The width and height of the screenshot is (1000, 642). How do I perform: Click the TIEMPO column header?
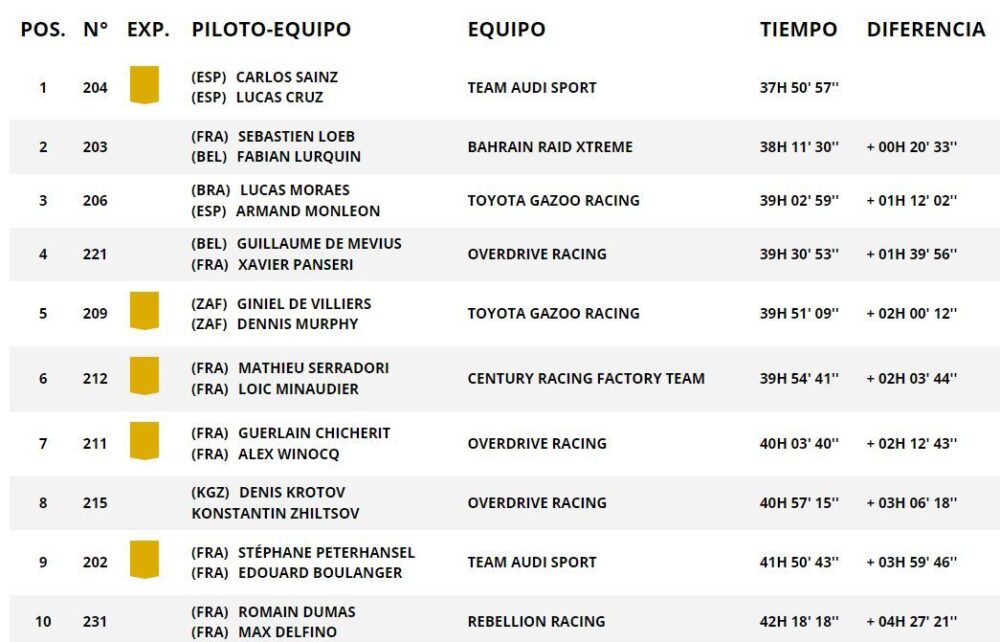pos(798,29)
